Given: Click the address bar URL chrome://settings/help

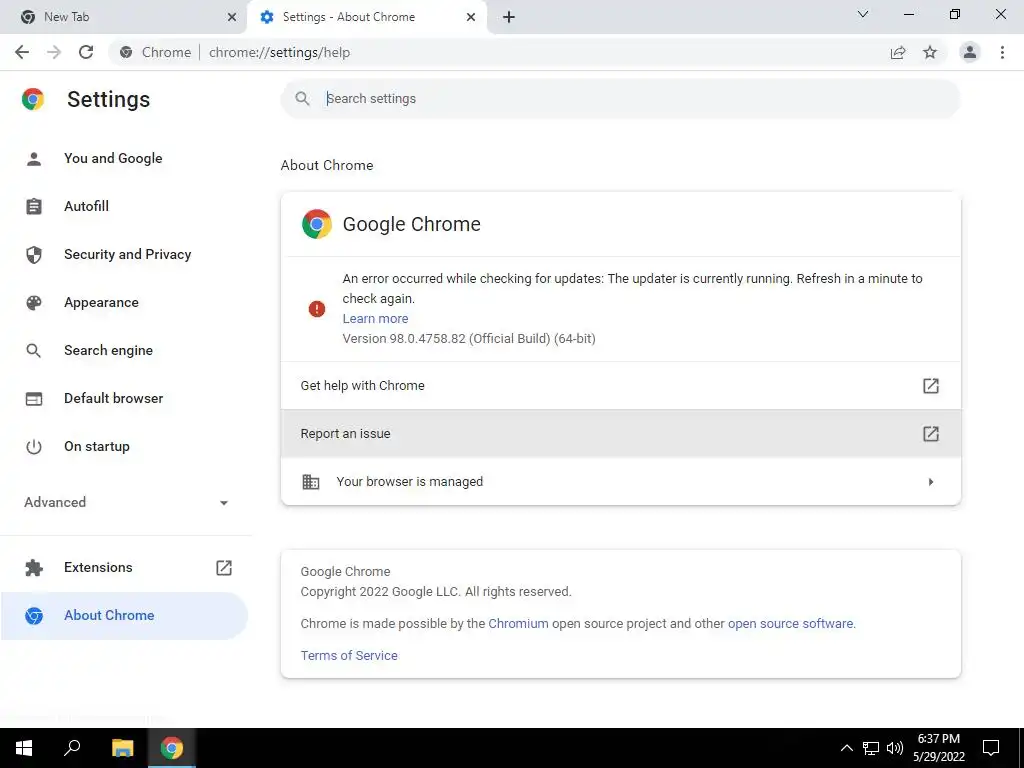Looking at the screenshot, I should 280,52.
